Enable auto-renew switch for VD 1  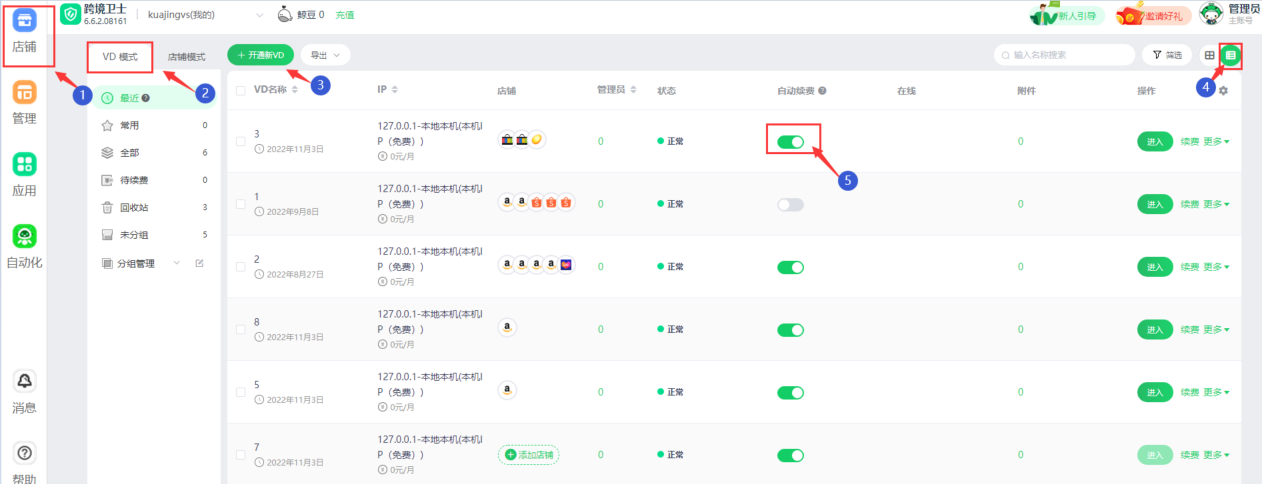[791, 204]
